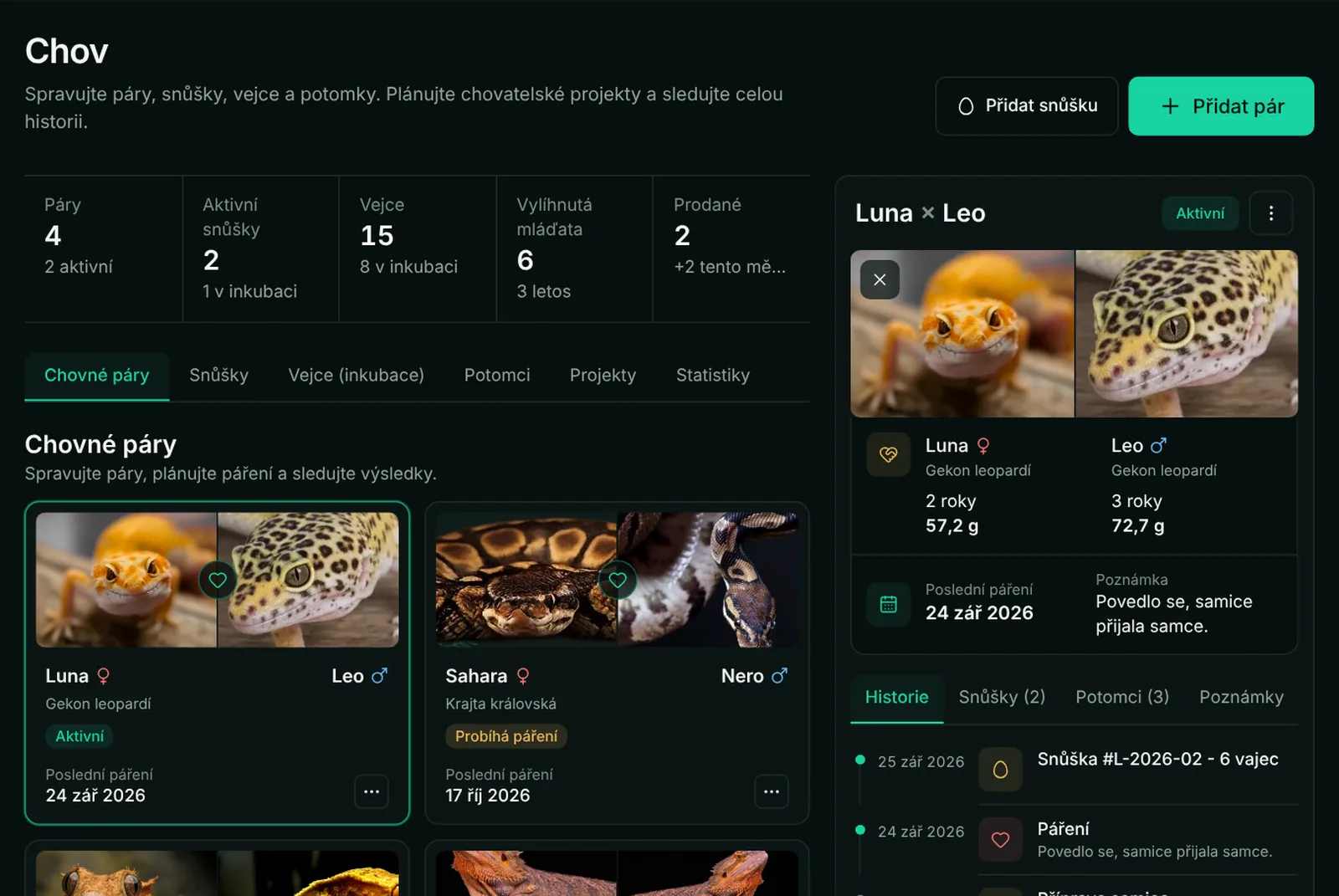
Task: Click the male symbol next to Leo on the card
Action: click(x=379, y=676)
